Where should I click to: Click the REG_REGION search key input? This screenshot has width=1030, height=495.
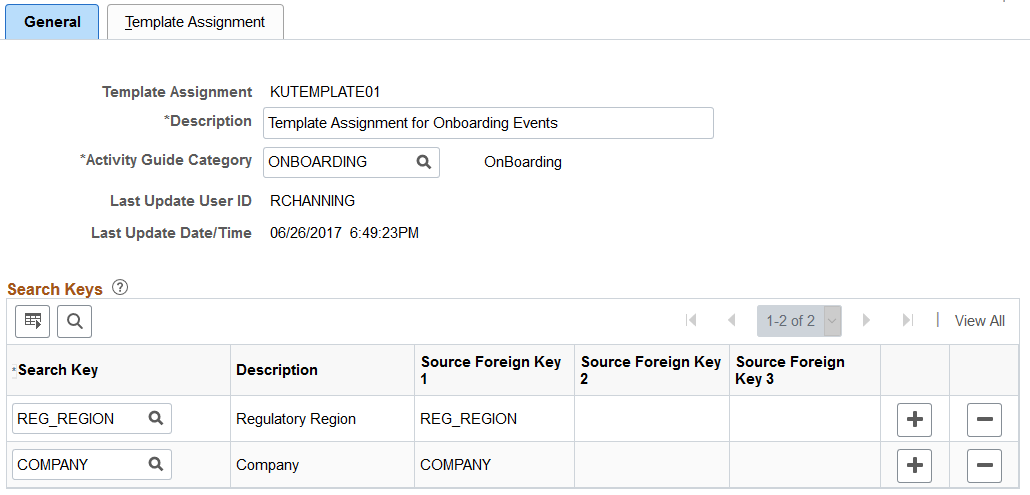79,419
